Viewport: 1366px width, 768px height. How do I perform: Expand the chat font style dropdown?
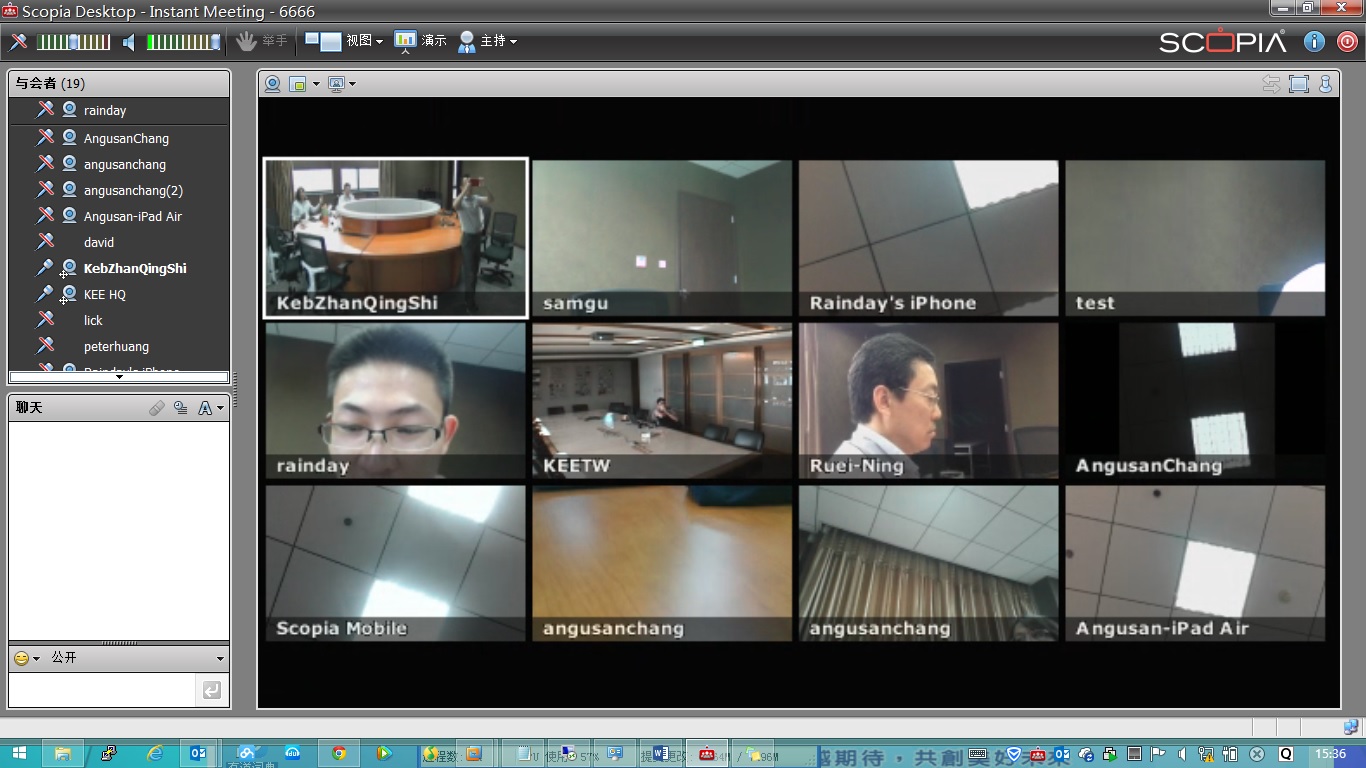click(x=210, y=408)
